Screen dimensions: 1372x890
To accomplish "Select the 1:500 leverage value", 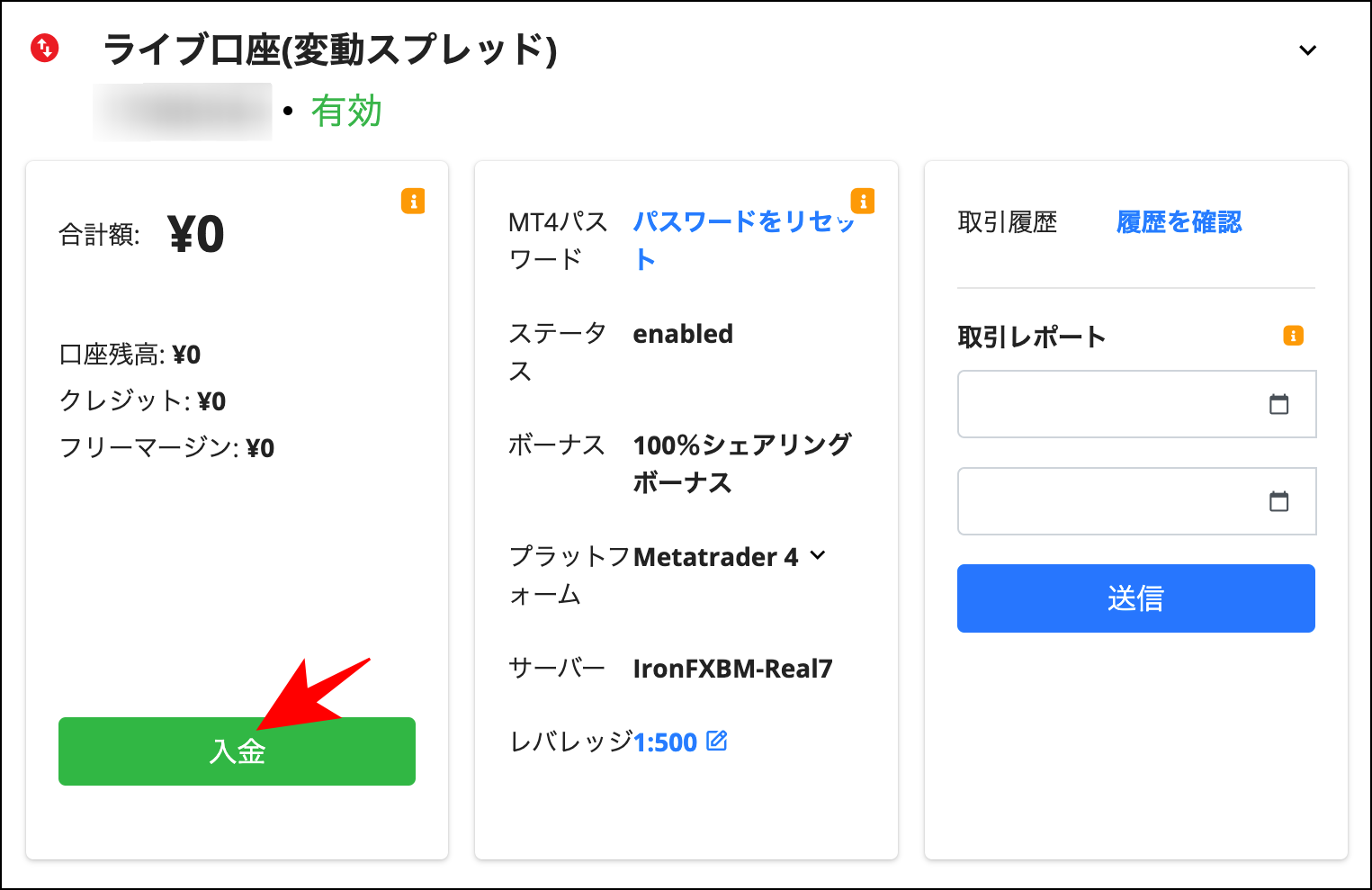I will point(665,741).
